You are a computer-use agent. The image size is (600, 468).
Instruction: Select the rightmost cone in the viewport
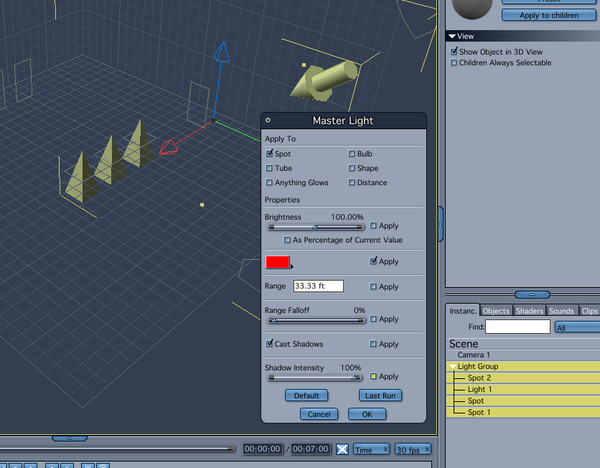(139, 142)
